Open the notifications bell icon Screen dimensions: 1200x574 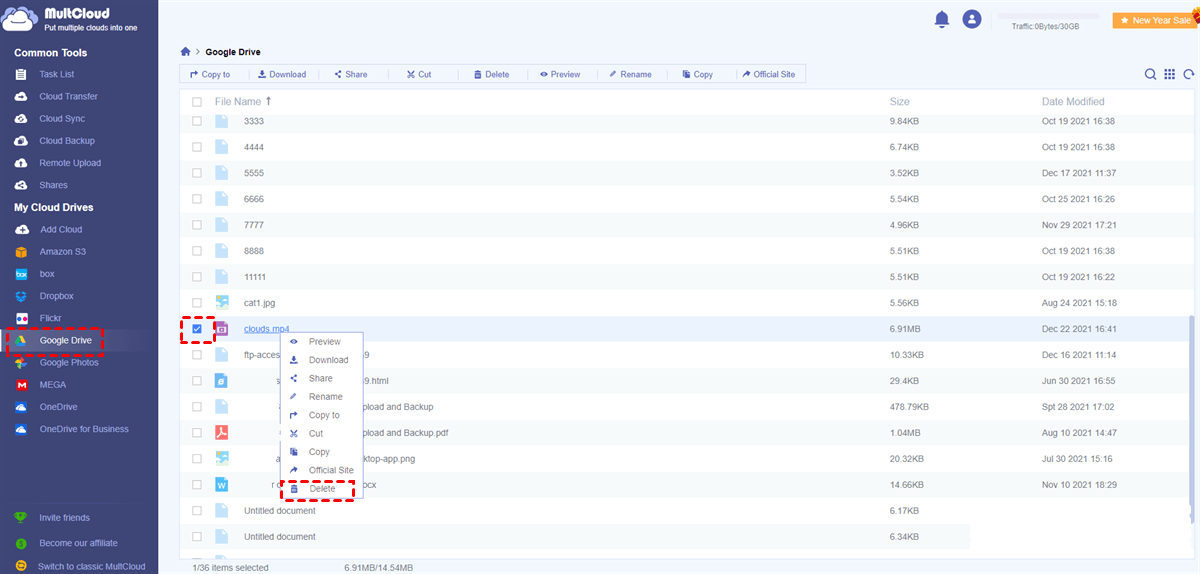coord(942,19)
